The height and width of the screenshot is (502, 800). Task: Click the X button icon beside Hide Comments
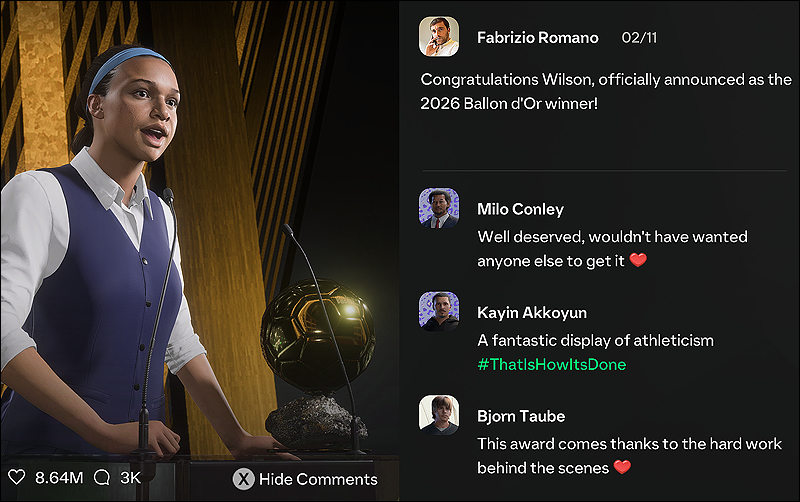pos(243,479)
